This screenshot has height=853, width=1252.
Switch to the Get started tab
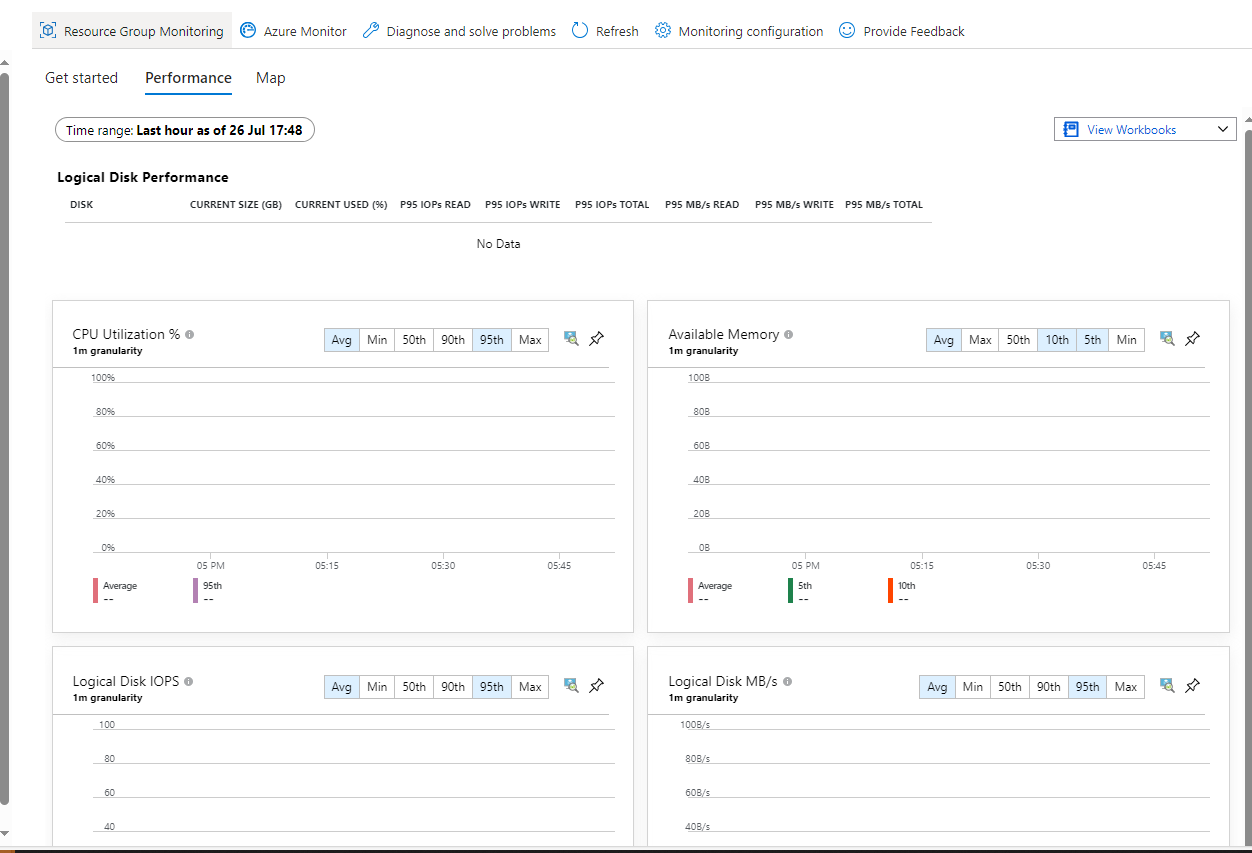pos(81,78)
